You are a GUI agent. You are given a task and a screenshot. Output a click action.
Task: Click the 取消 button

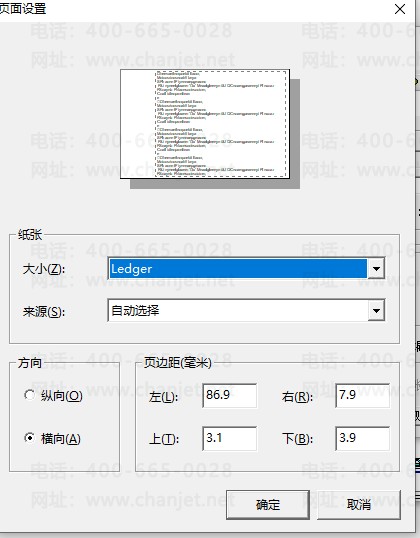click(359, 504)
